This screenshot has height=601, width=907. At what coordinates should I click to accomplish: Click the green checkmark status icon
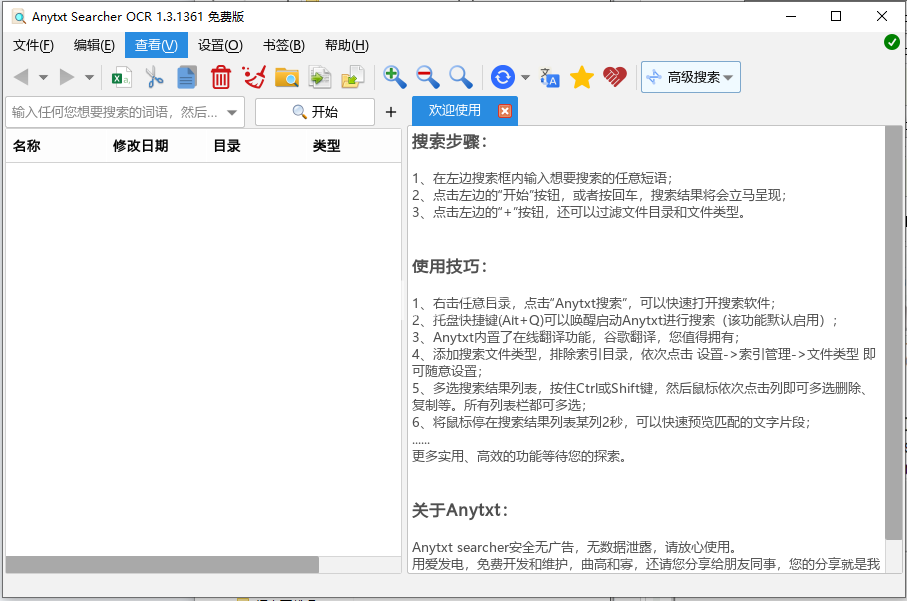(891, 42)
